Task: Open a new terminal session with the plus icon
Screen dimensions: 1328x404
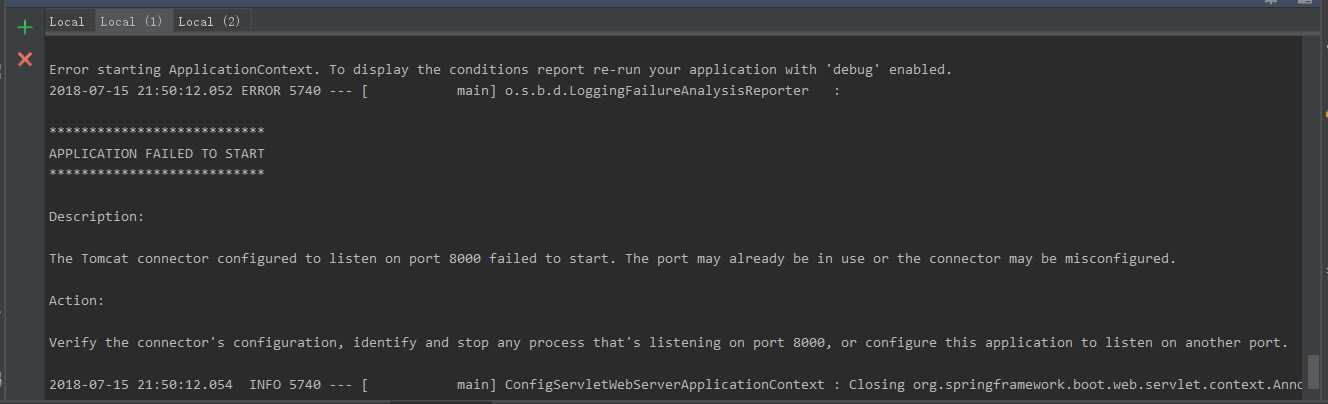Action: 25,27
